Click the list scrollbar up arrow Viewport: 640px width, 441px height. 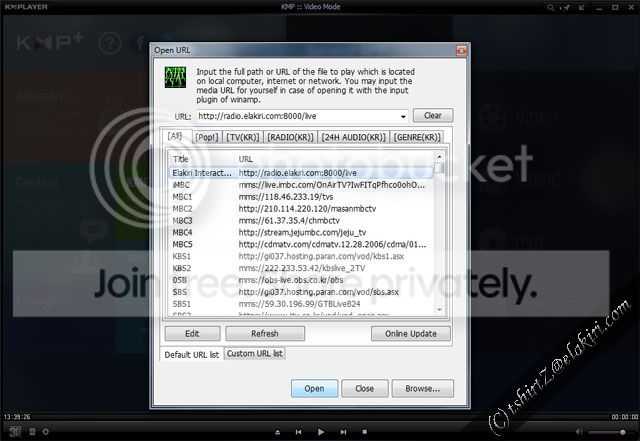[x=439, y=156]
